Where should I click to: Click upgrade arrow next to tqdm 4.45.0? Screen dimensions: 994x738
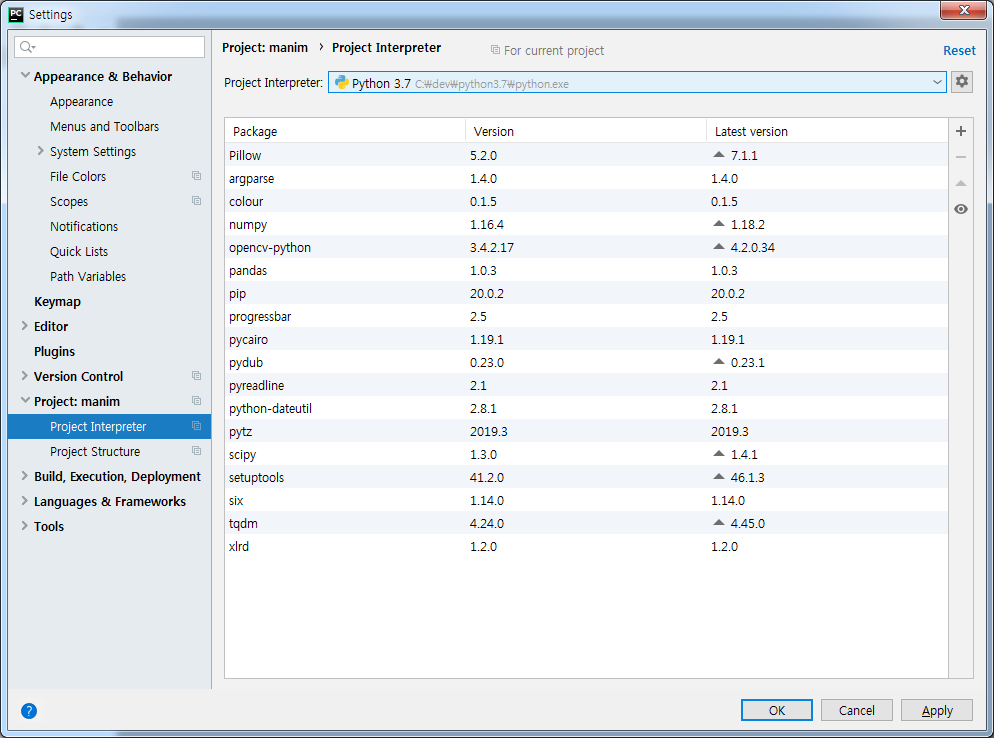(718, 522)
